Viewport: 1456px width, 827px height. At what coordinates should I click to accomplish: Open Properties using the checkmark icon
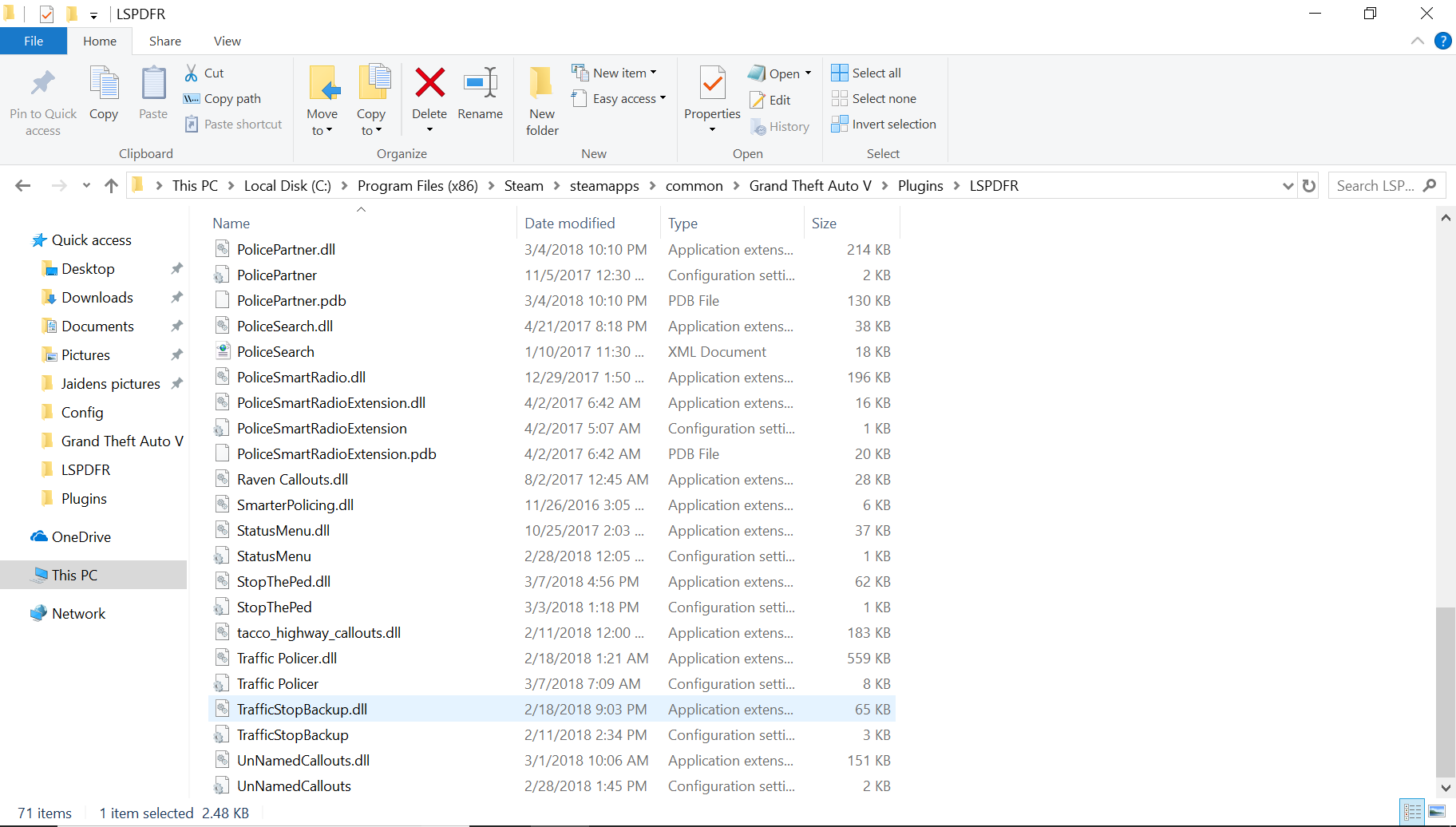(712, 83)
